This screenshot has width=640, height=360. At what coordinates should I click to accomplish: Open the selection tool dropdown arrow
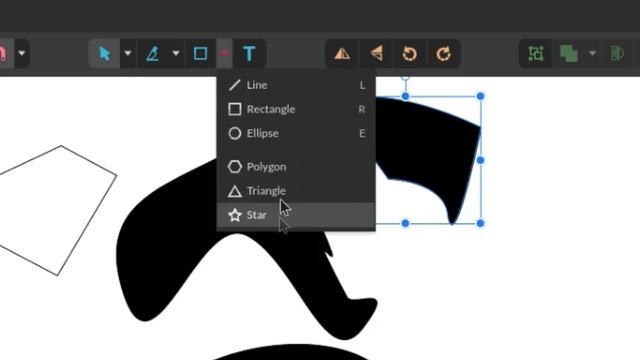128,53
